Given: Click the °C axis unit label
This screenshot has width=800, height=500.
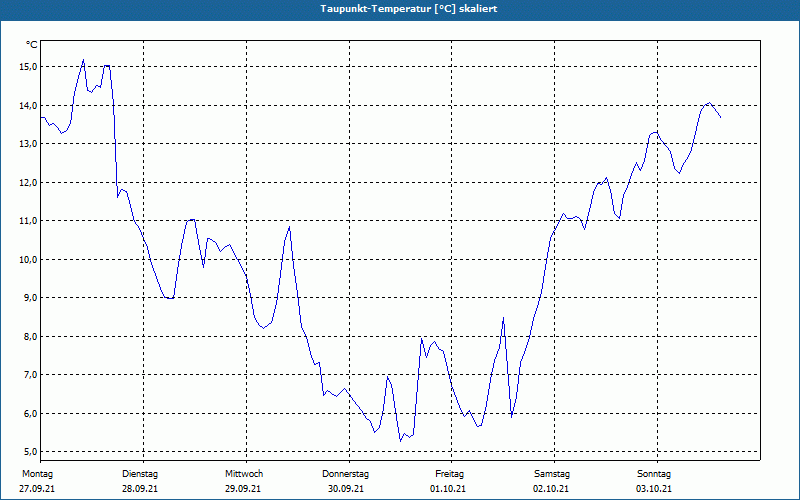Looking at the screenshot, I should [x=32, y=45].
